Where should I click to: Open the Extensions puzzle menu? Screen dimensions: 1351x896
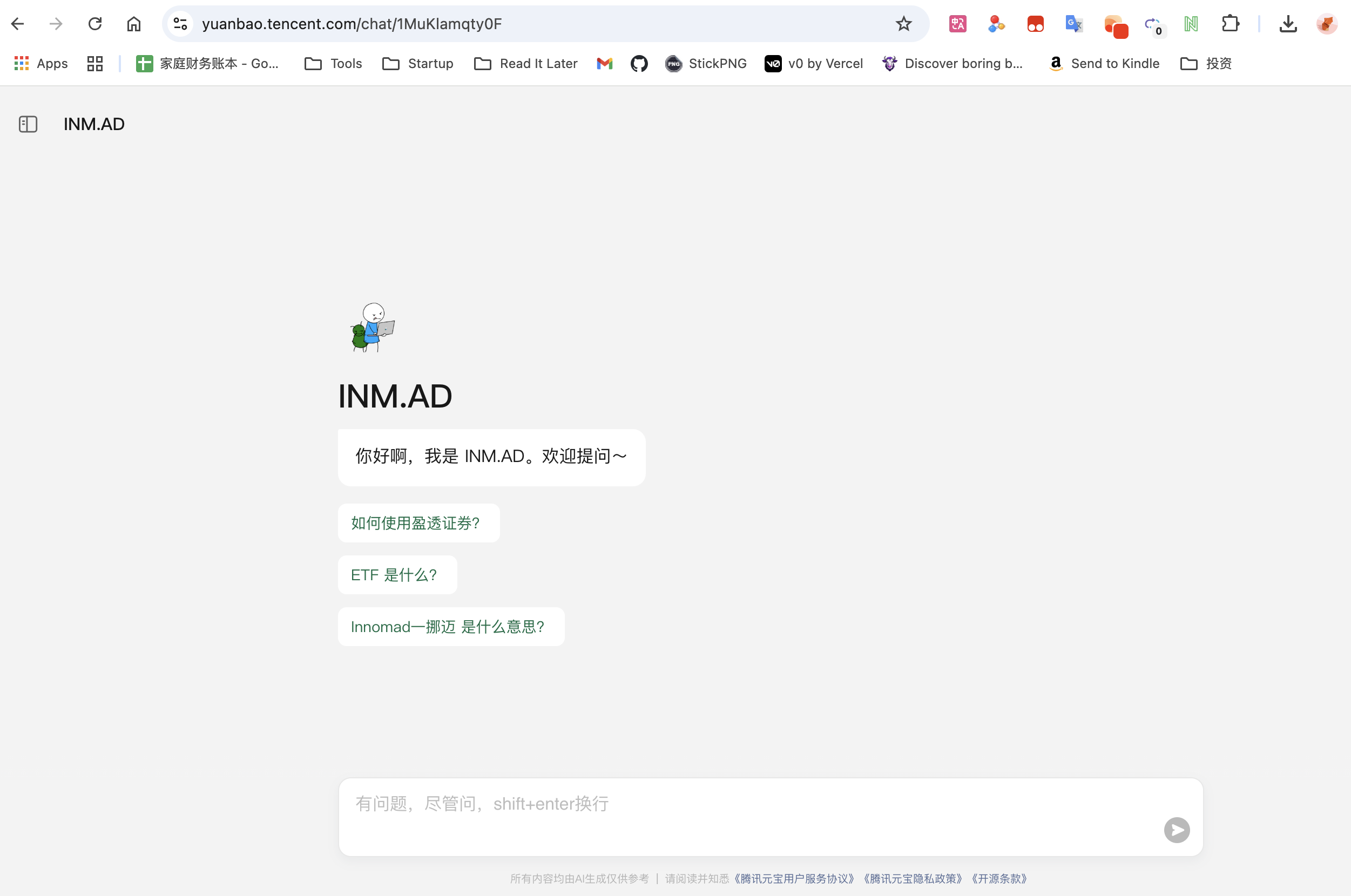[1231, 24]
